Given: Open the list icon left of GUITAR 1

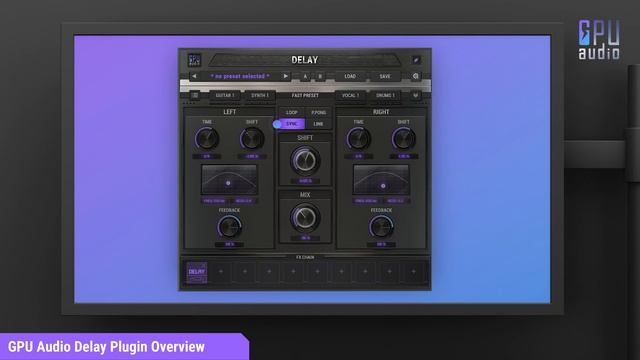Looking at the screenshot, I should [195, 95].
